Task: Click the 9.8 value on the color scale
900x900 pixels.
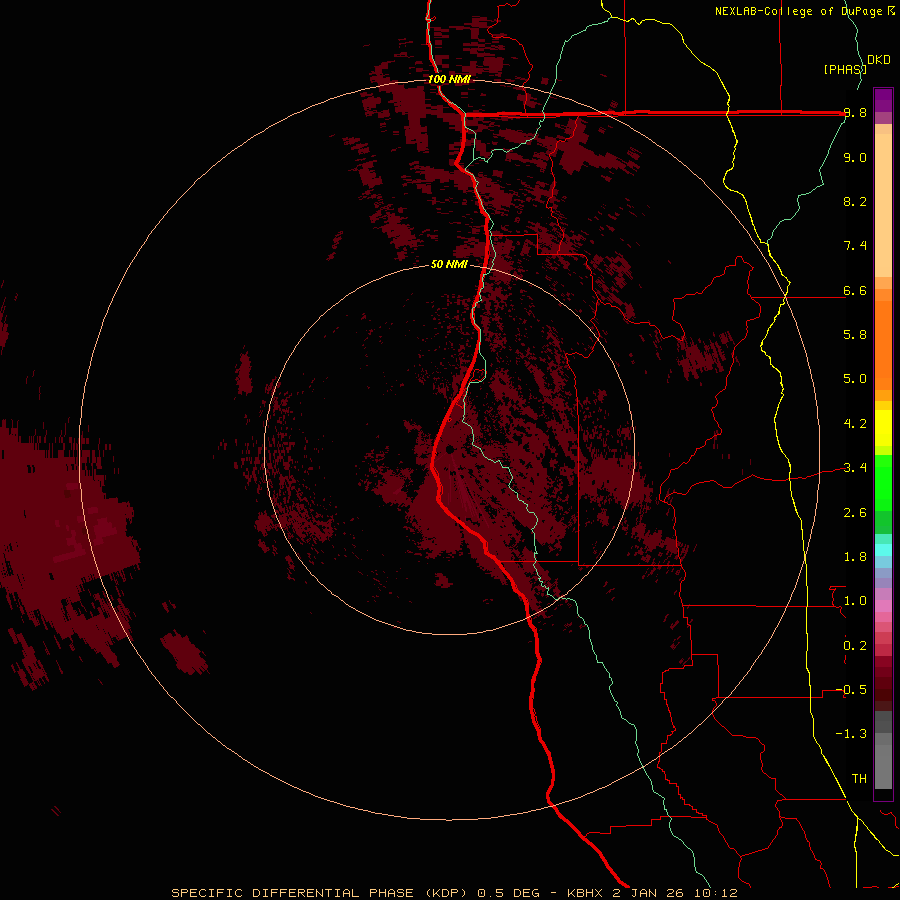Action: [x=855, y=113]
